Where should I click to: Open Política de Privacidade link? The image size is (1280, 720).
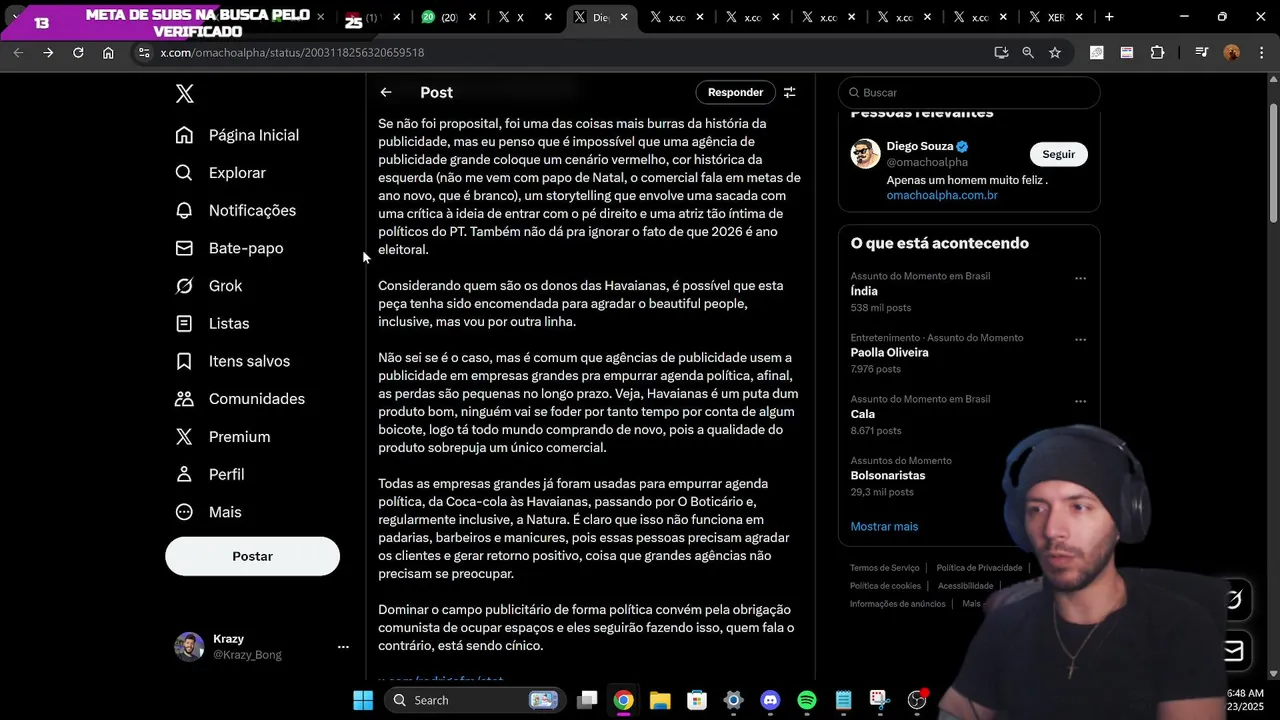click(979, 568)
